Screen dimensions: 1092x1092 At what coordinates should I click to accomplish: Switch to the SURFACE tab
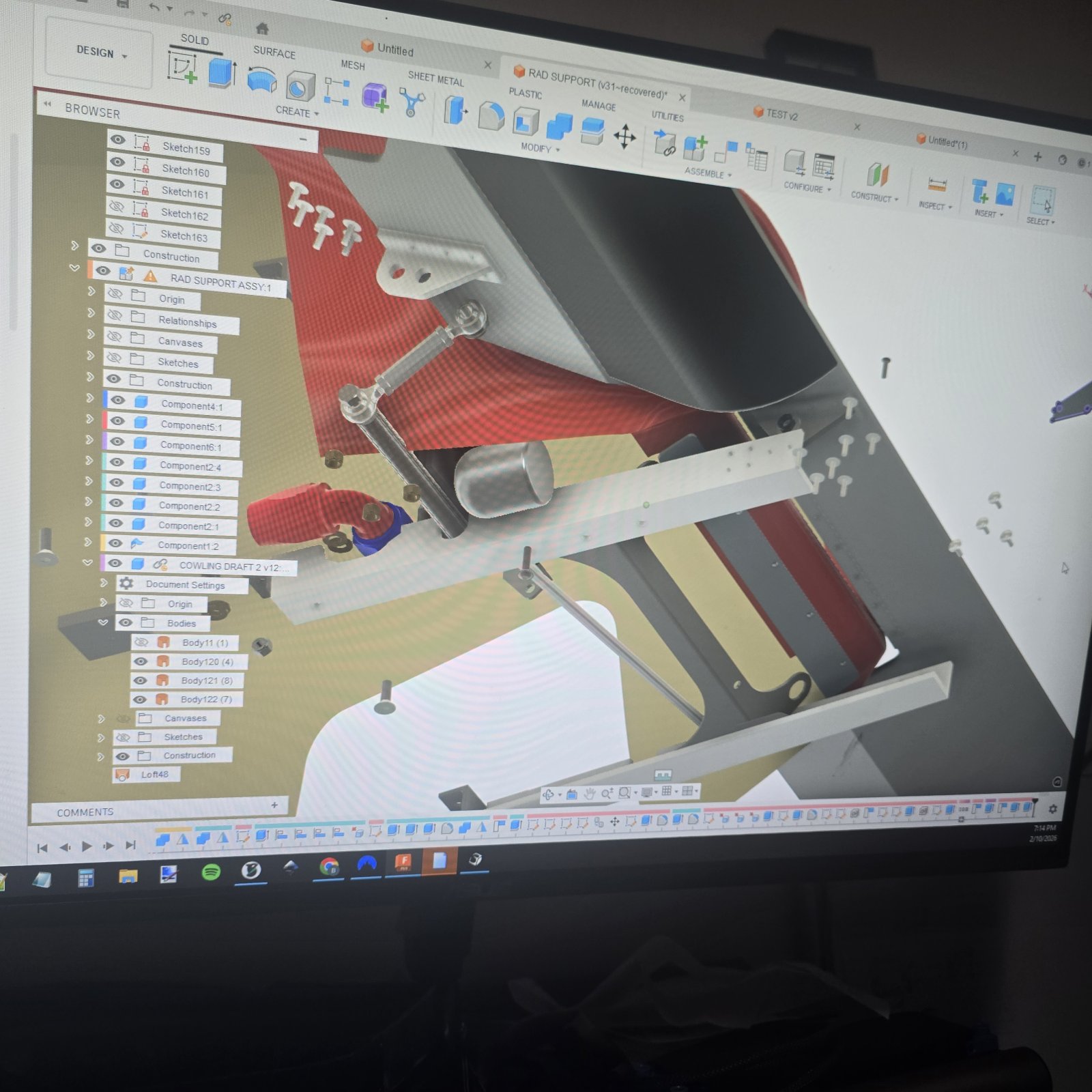274,52
